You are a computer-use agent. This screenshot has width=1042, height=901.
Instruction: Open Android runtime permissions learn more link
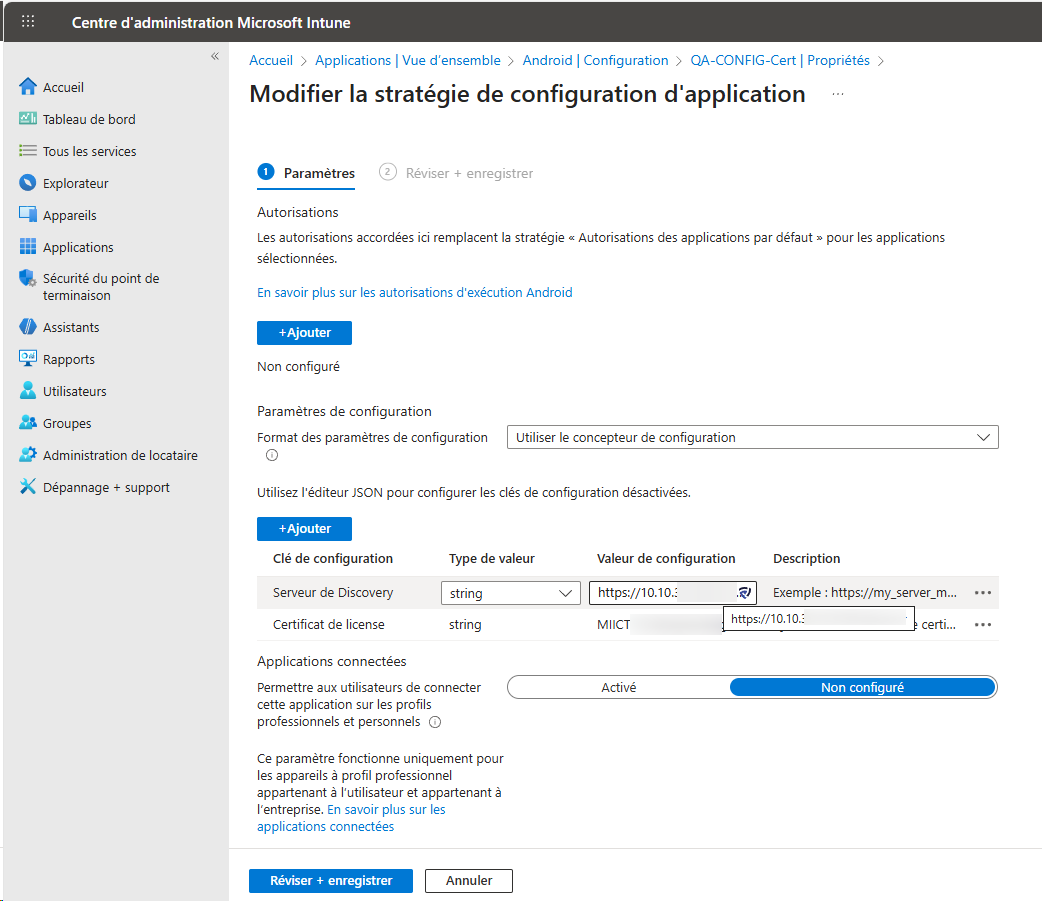point(414,293)
